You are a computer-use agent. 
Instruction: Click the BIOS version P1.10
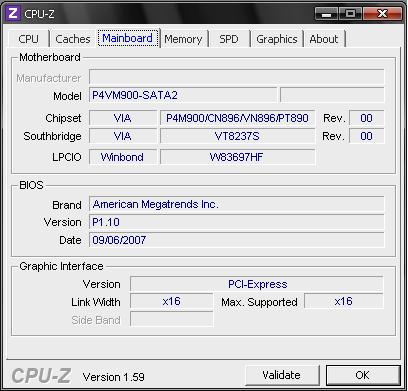click(237, 222)
